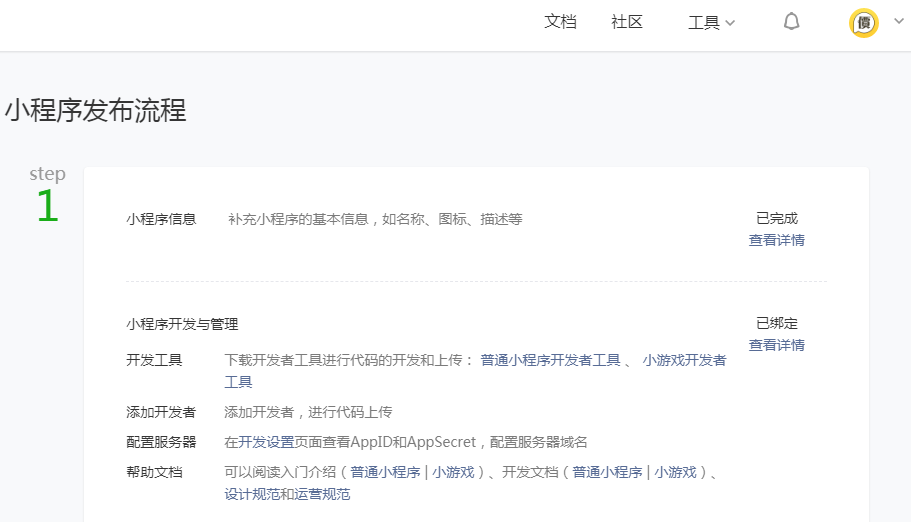Click the green step 1 number
The image size is (911, 522).
[47, 207]
